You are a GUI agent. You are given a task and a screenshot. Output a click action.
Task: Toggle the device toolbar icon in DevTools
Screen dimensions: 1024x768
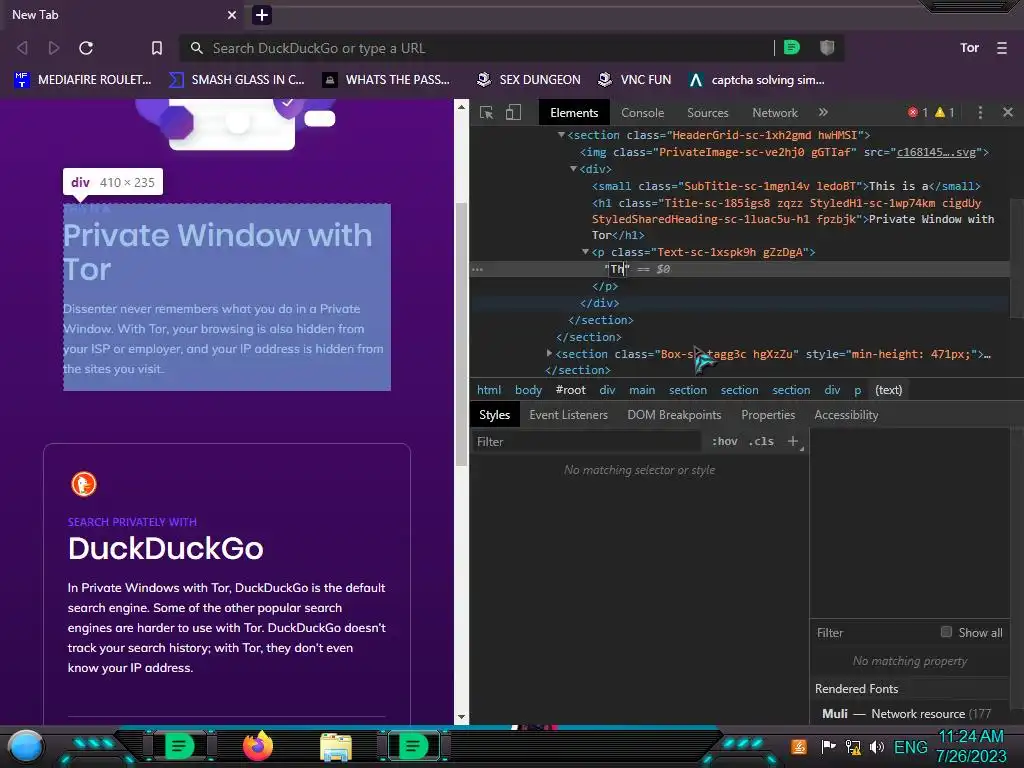click(x=513, y=112)
